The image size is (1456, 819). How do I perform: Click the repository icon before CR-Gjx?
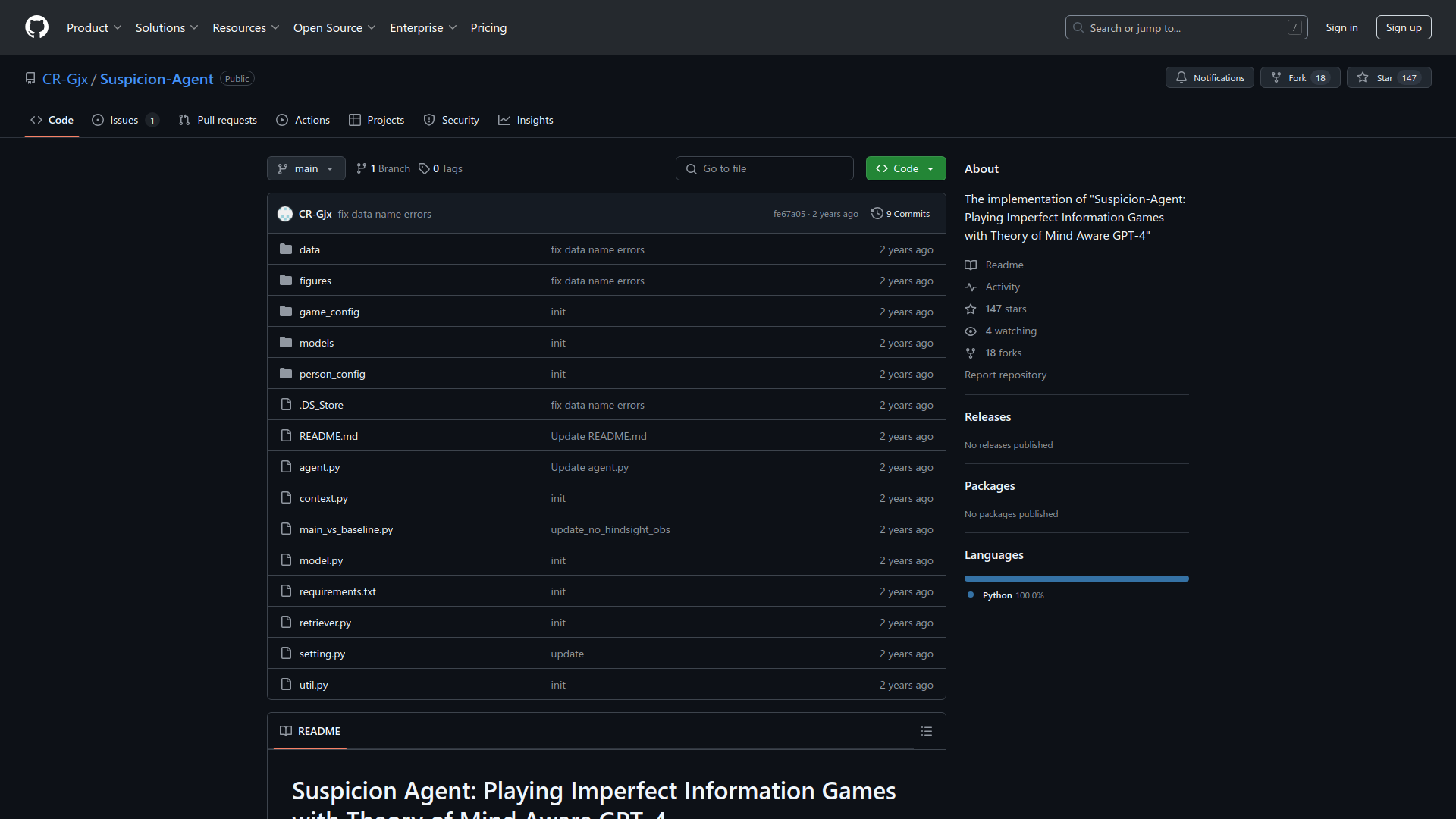[x=30, y=78]
